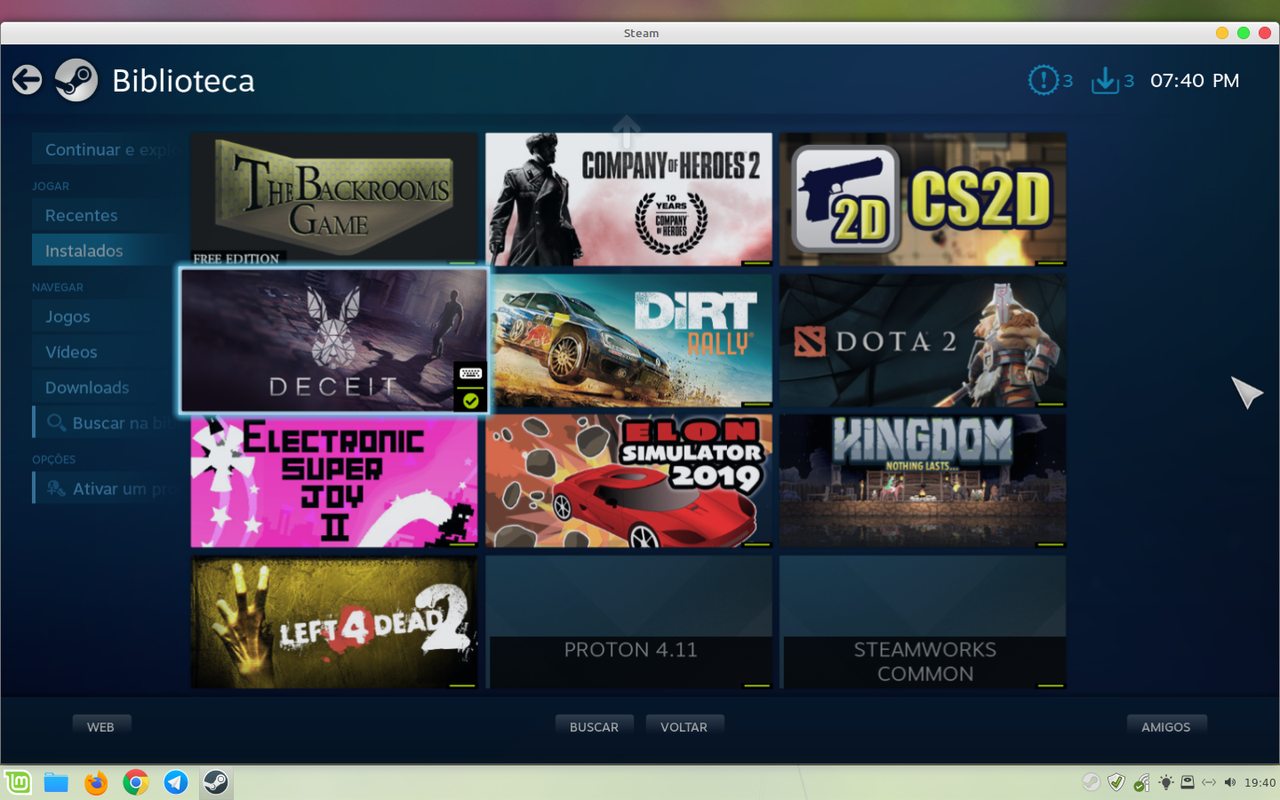Open the DiRT Rally tile
Image resolution: width=1280 pixels, height=800 pixels.
[x=628, y=340]
